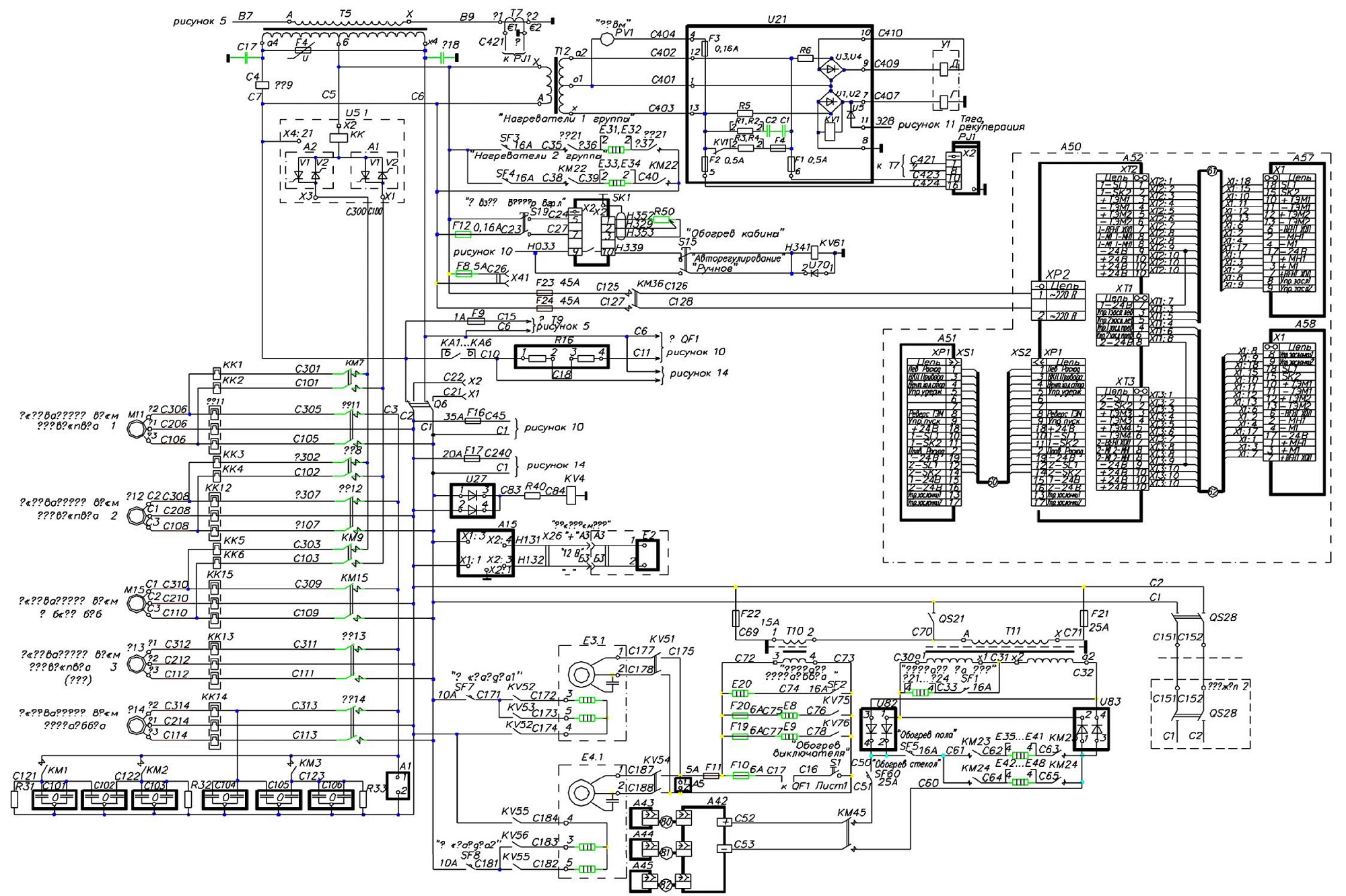This screenshot has height=896, width=1346.
Task: Click the PV1 voltmeter symbol
Action: coord(608,40)
